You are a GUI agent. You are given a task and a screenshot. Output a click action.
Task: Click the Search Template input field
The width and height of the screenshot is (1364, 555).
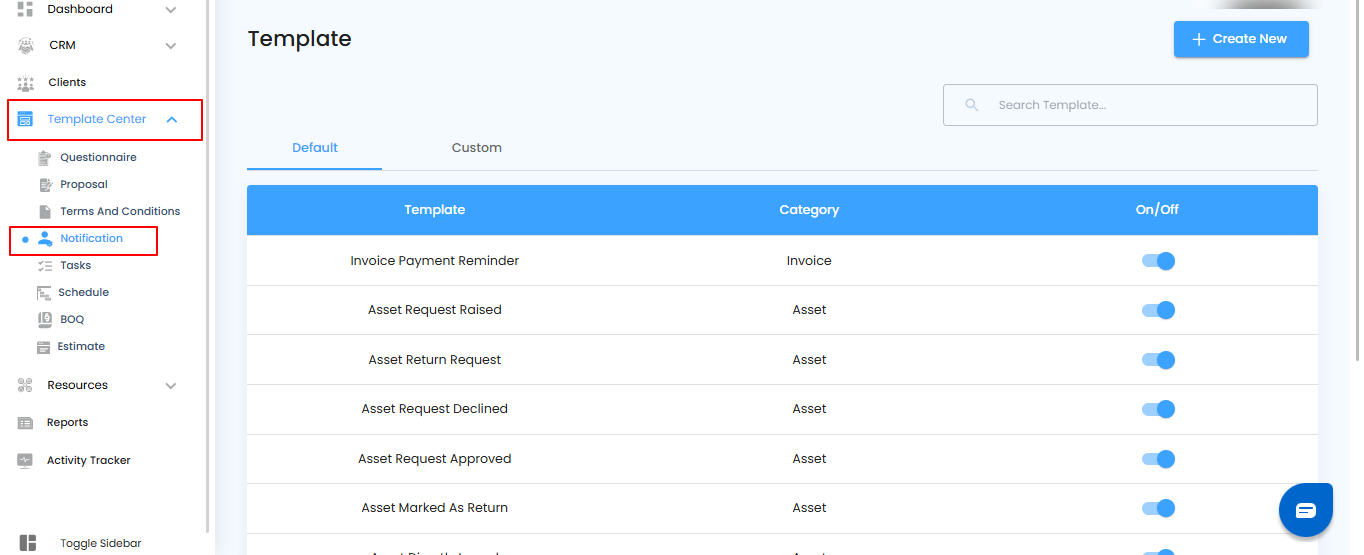pos(1140,105)
